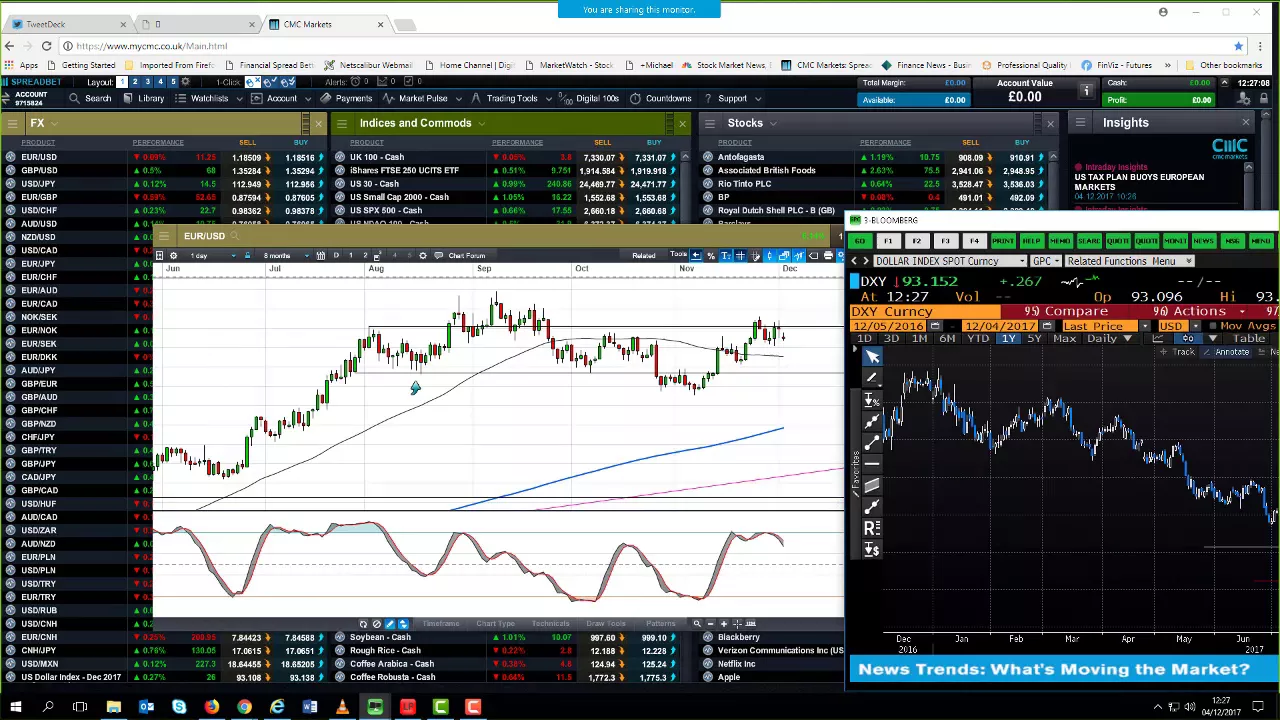Viewport: 1280px width, 720px height.
Task: Select pencil draw icon on chart bottom bar
Action: [x=390, y=624]
